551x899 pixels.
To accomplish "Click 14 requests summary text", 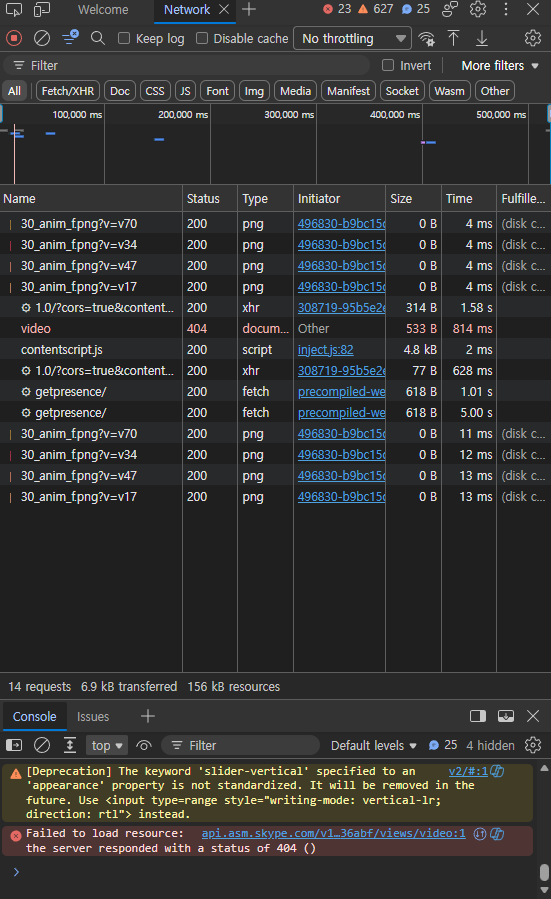I will [x=40, y=686].
